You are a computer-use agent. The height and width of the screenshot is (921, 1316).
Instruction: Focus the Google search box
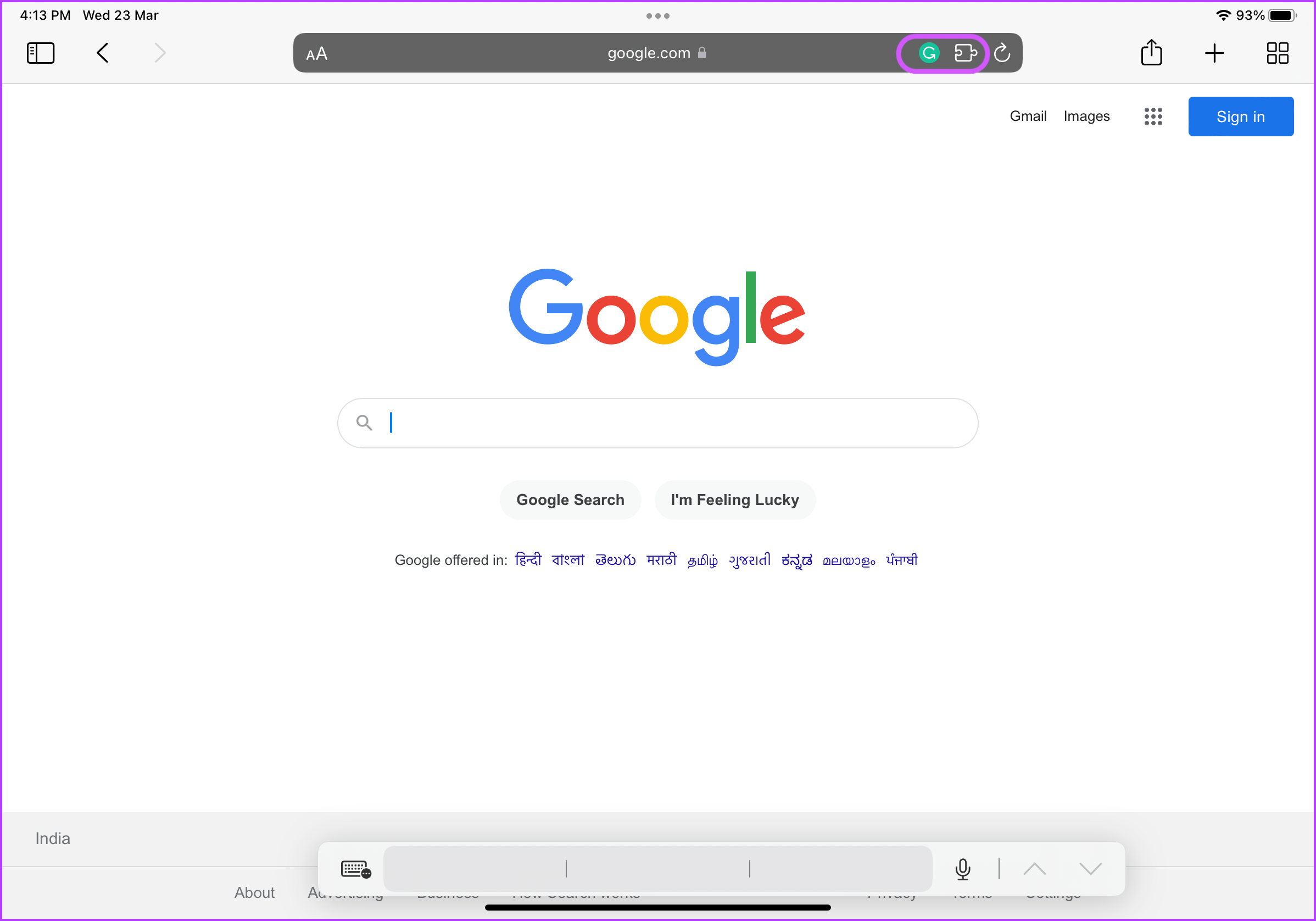(x=657, y=423)
